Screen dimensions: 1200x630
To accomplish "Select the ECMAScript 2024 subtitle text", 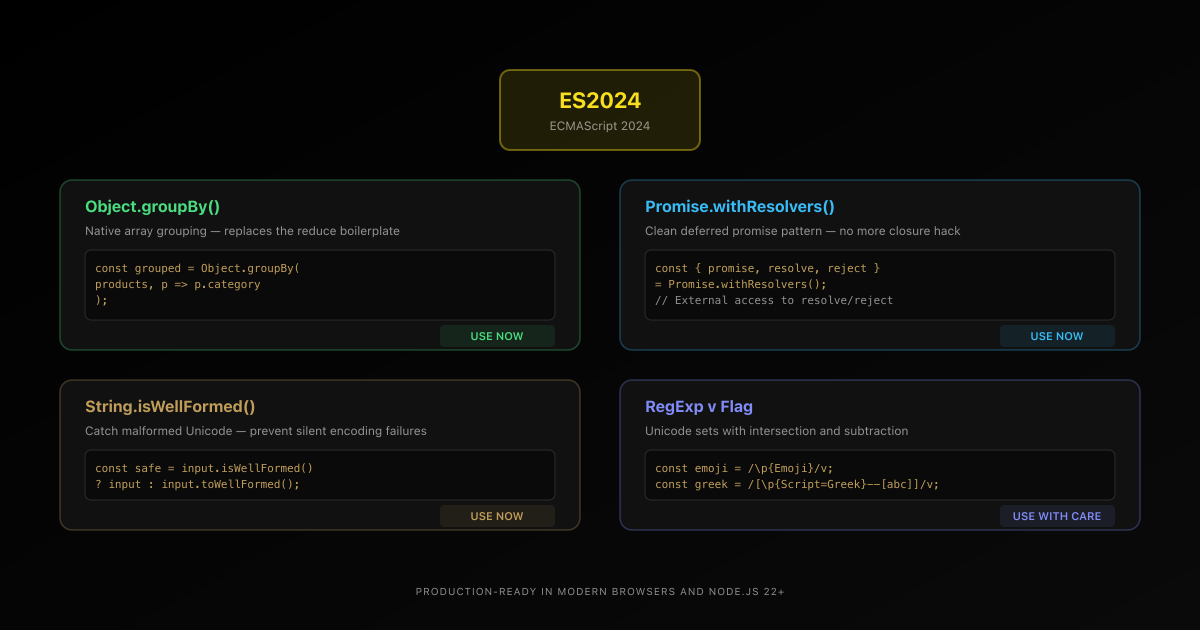I will 599,126.
